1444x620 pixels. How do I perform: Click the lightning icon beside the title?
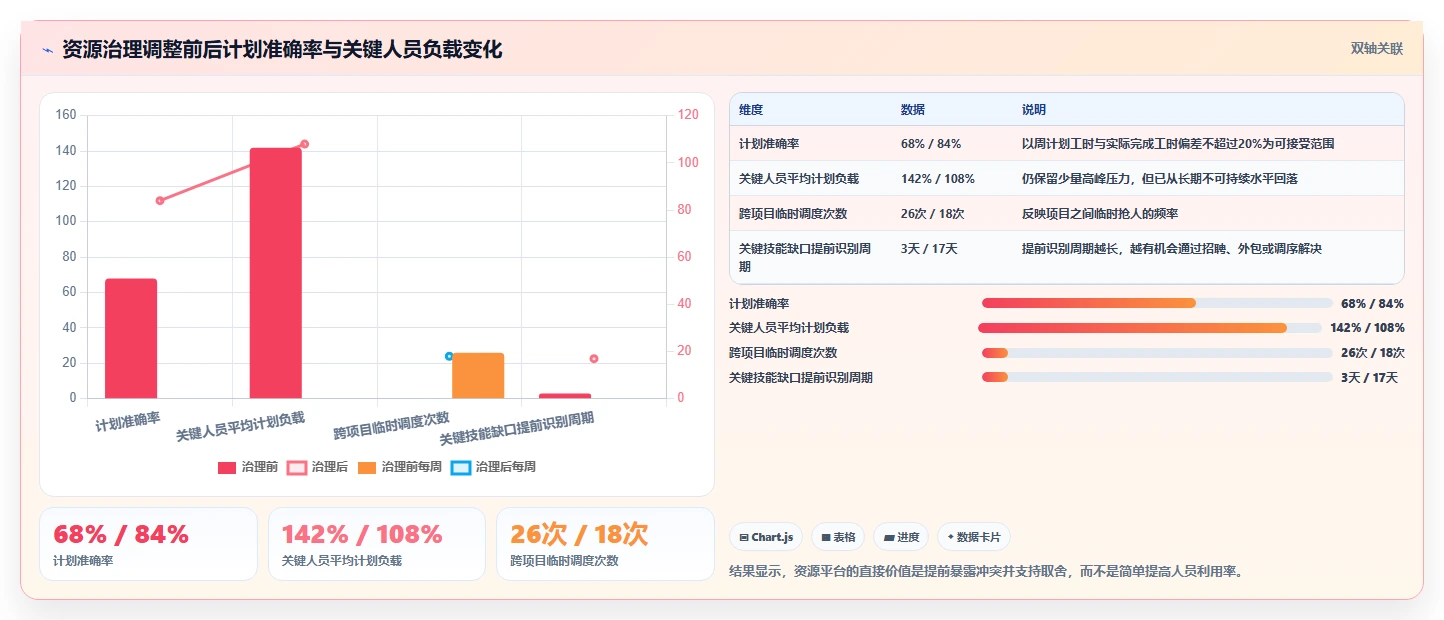pyautogui.click(x=47, y=49)
